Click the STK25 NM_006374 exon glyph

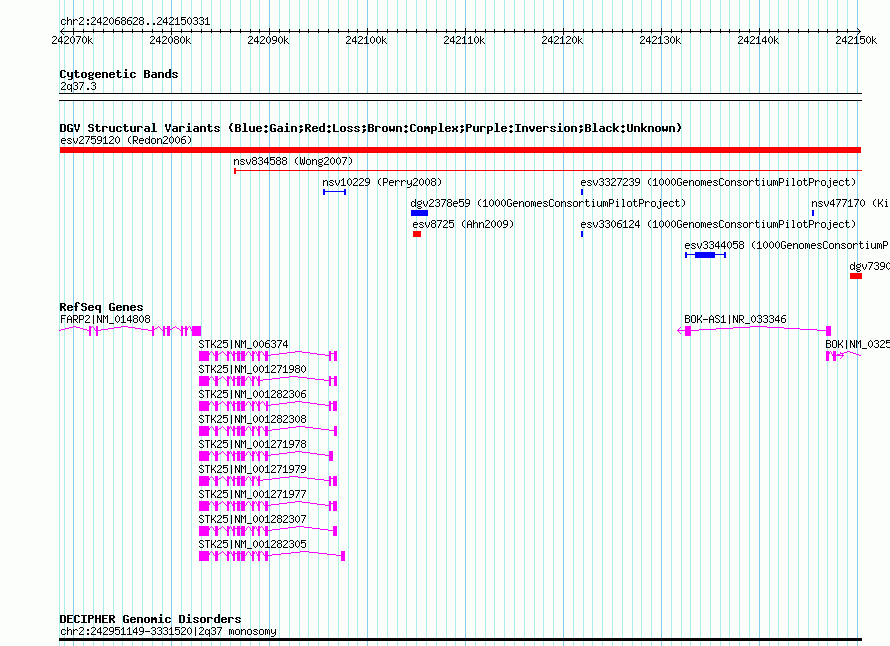[x=268, y=356]
